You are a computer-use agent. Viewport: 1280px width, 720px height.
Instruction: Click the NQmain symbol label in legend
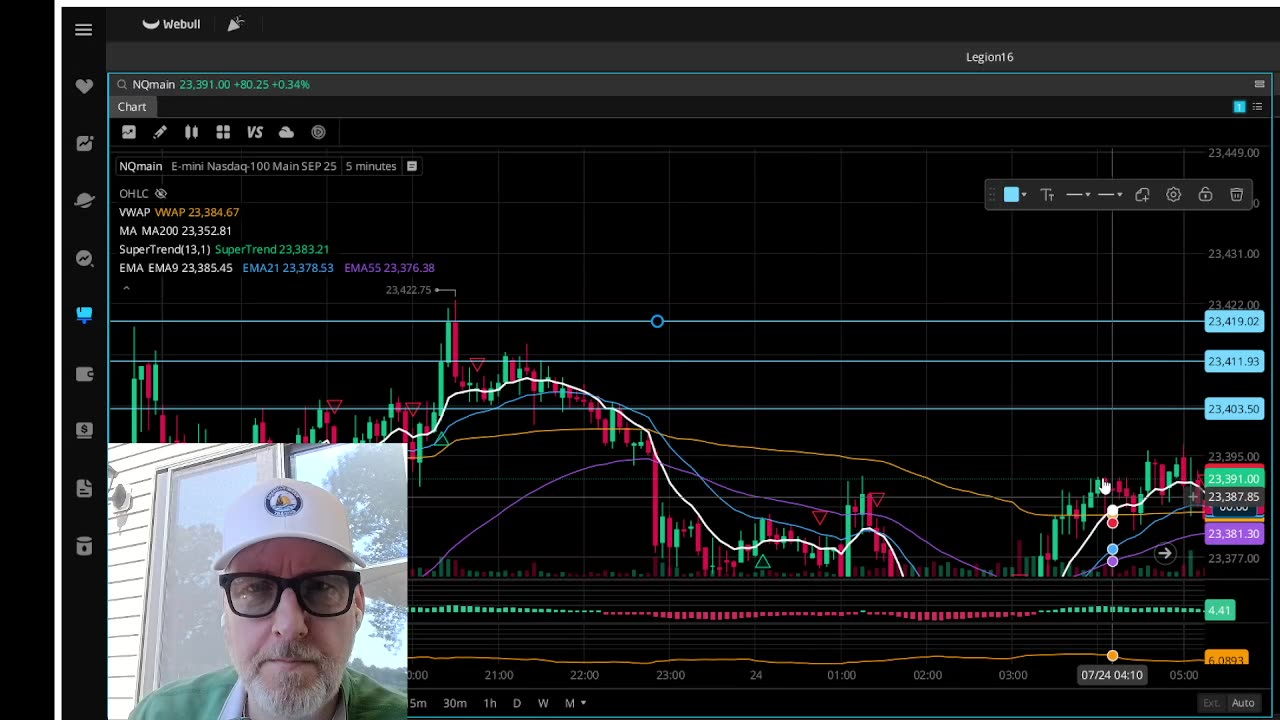pyautogui.click(x=140, y=166)
